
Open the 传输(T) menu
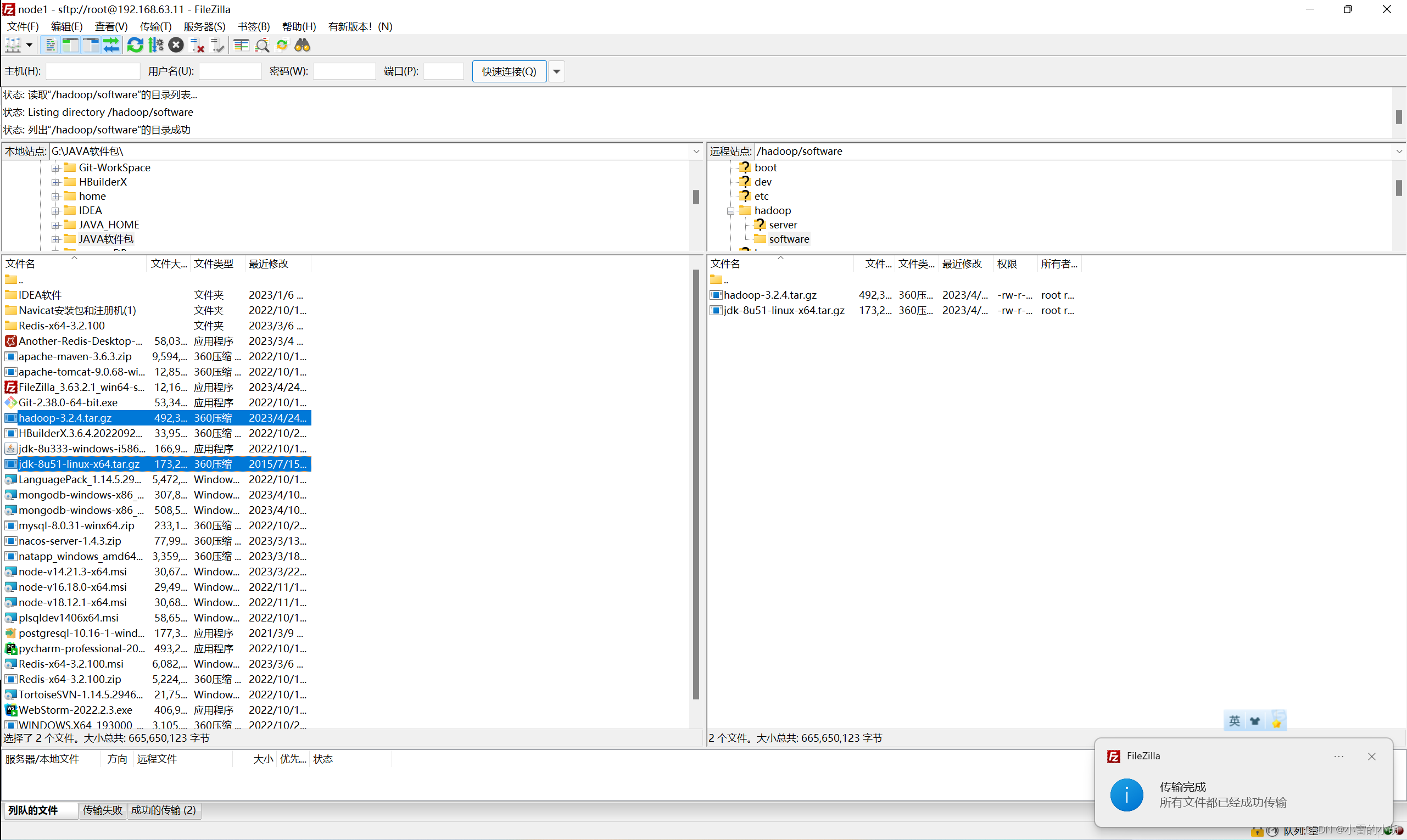[x=156, y=26]
